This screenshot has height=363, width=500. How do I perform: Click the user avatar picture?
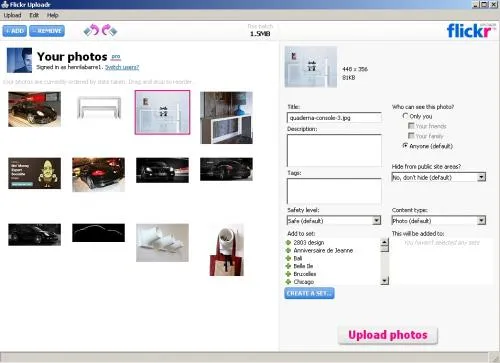click(19, 60)
